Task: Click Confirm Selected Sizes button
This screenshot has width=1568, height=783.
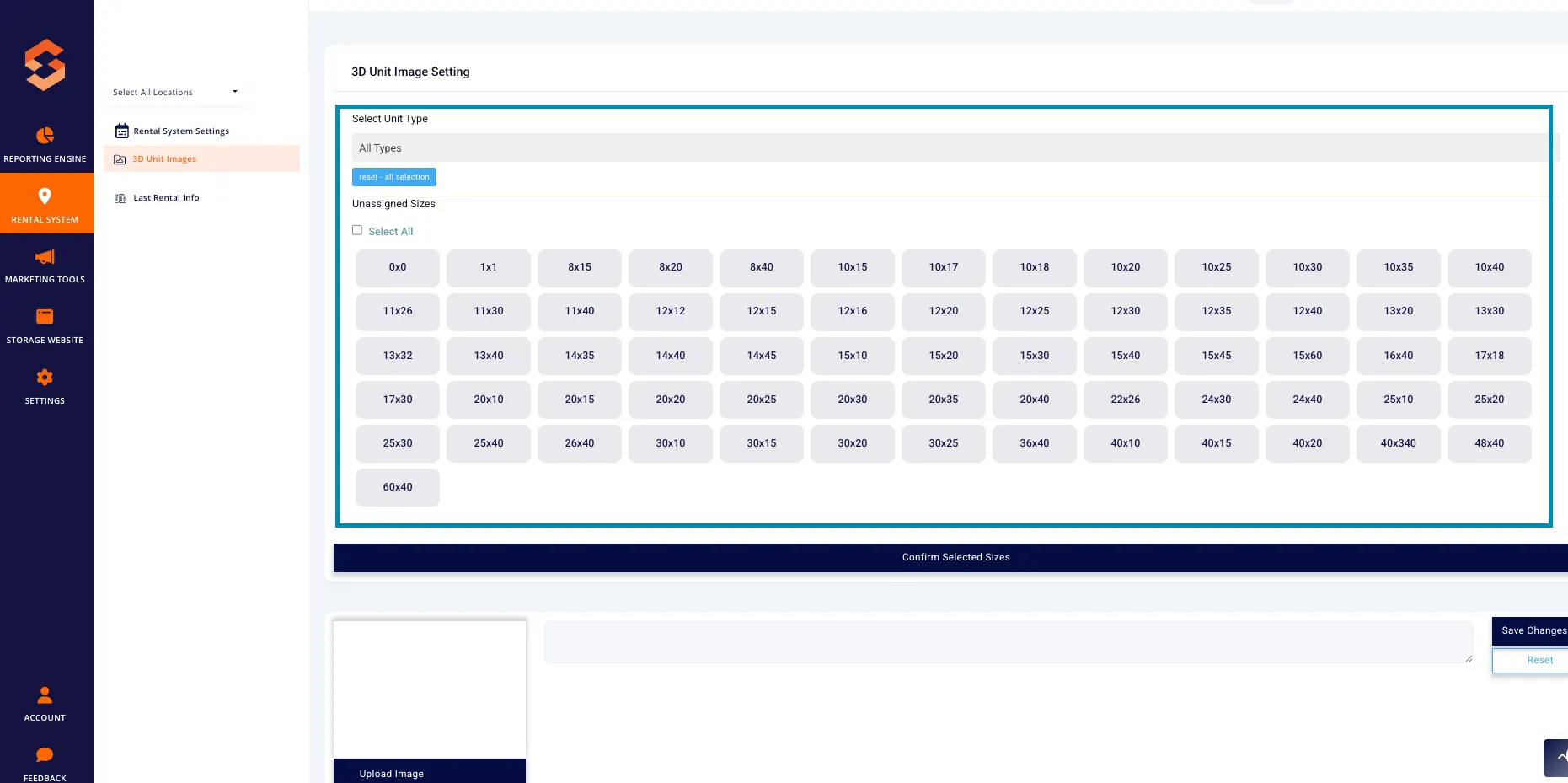Action: click(x=950, y=557)
